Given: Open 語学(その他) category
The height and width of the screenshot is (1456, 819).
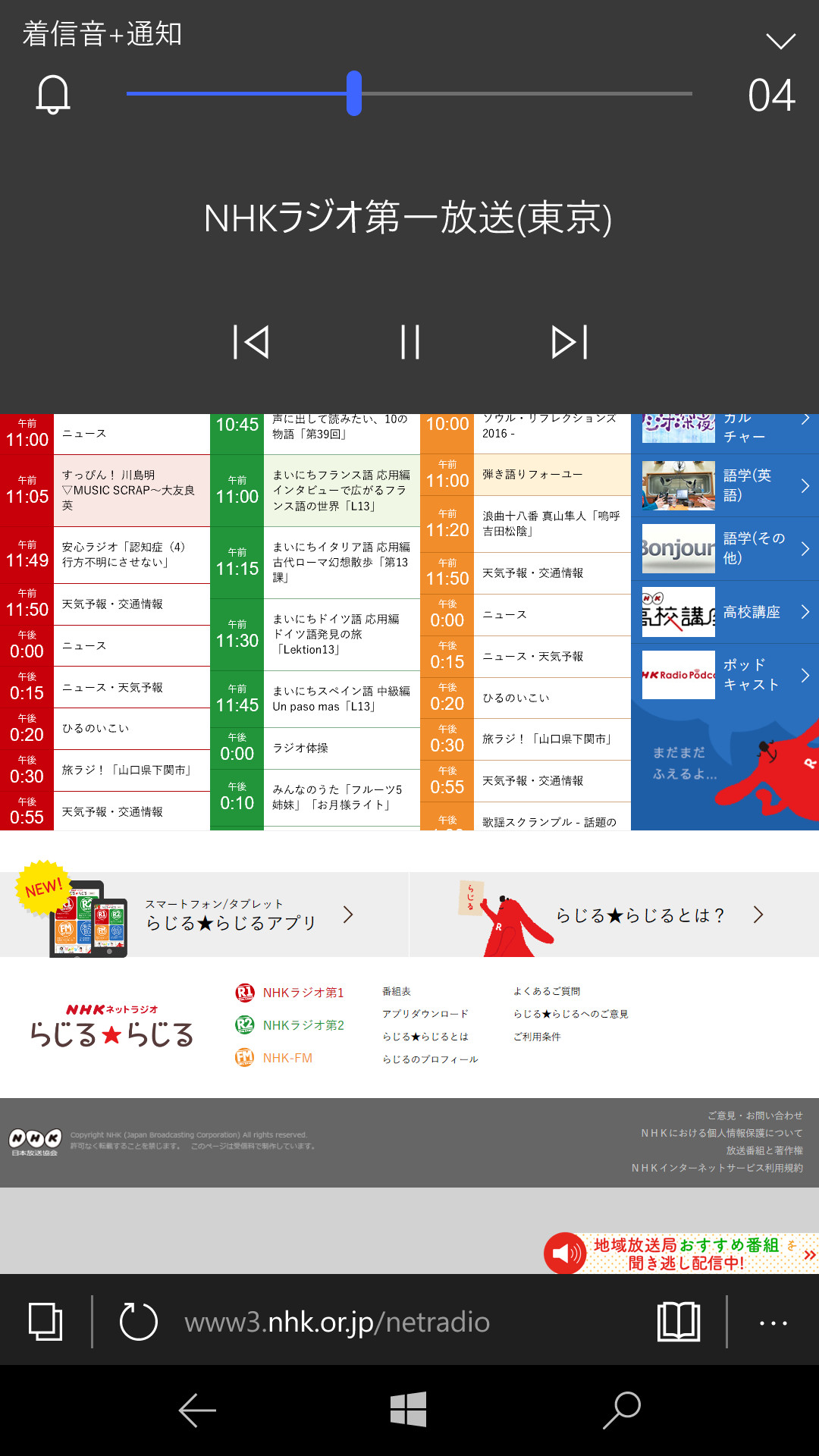Looking at the screenshot, I should [725, 548].
